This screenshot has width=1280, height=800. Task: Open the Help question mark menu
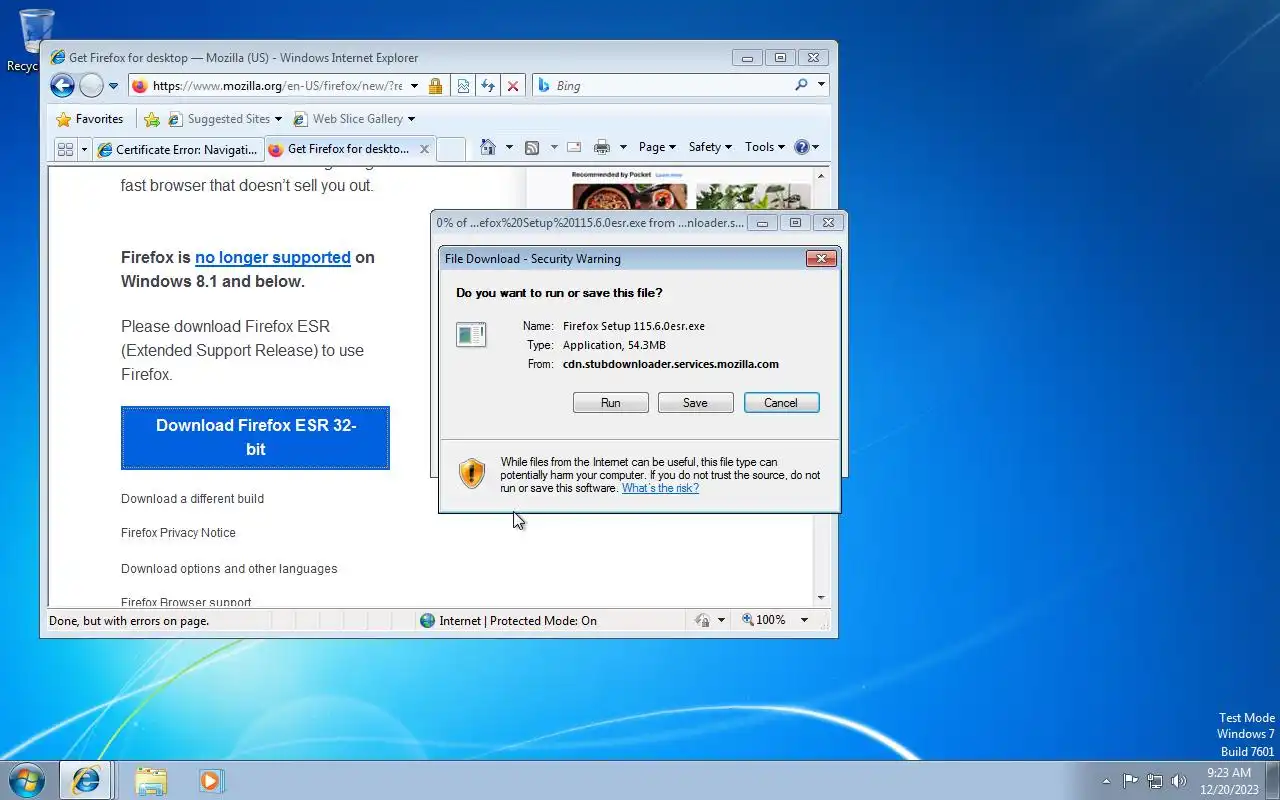coord(806,147)
